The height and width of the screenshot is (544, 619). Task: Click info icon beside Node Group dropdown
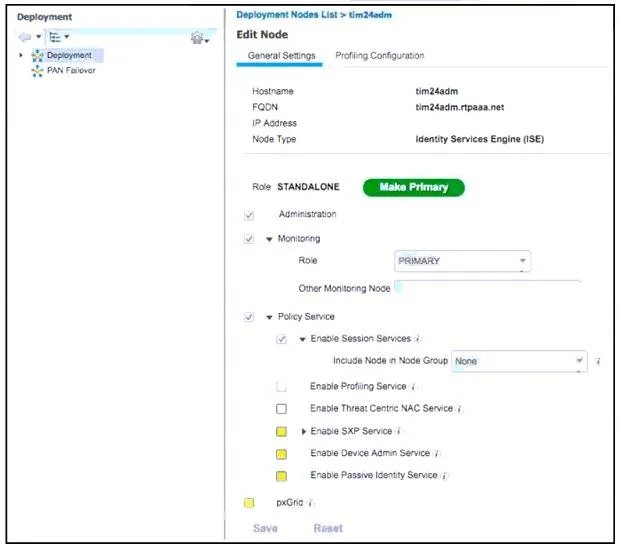(x=598, y=361)
